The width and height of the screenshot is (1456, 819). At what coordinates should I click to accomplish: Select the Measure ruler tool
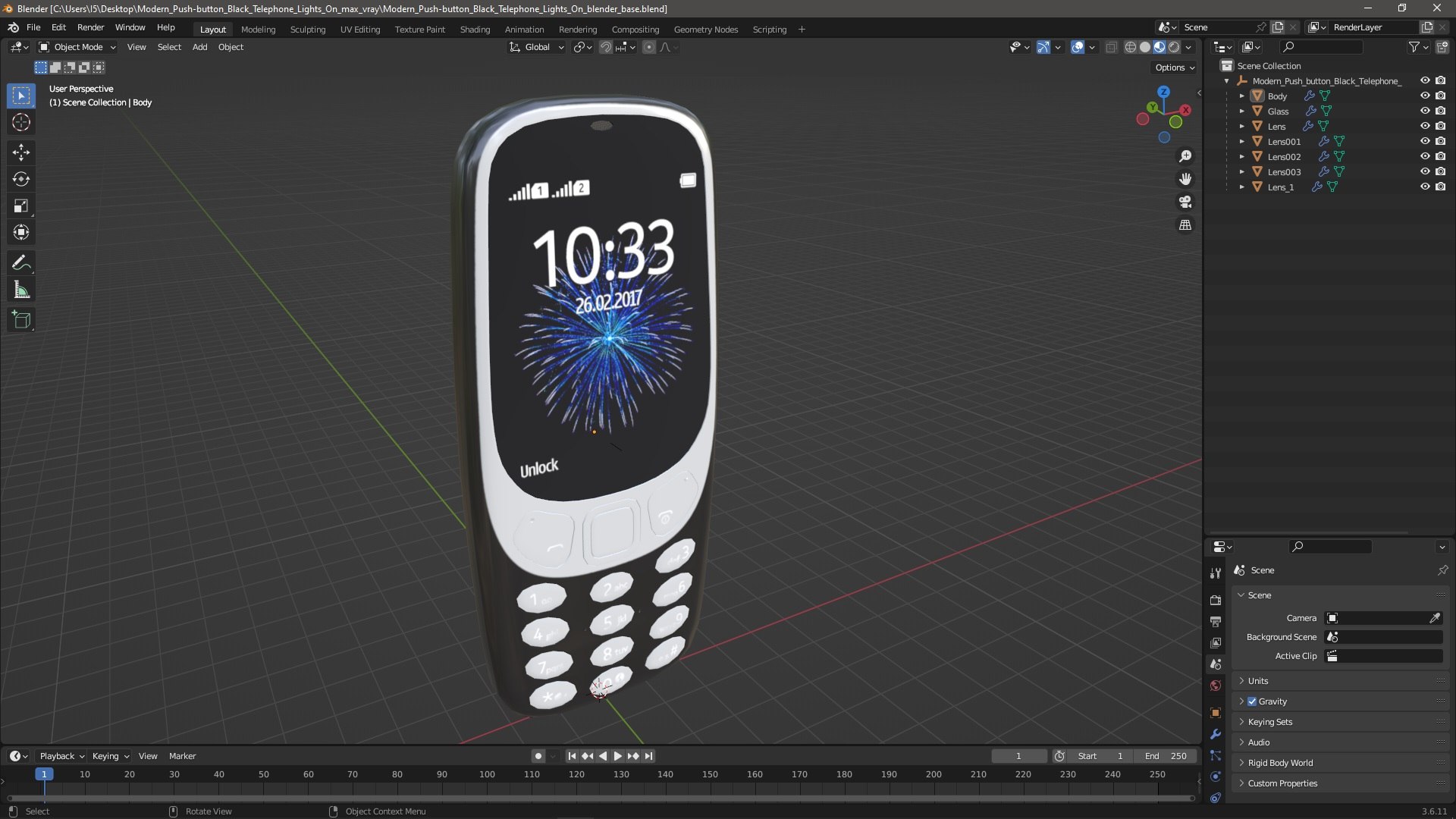(20, 290)
